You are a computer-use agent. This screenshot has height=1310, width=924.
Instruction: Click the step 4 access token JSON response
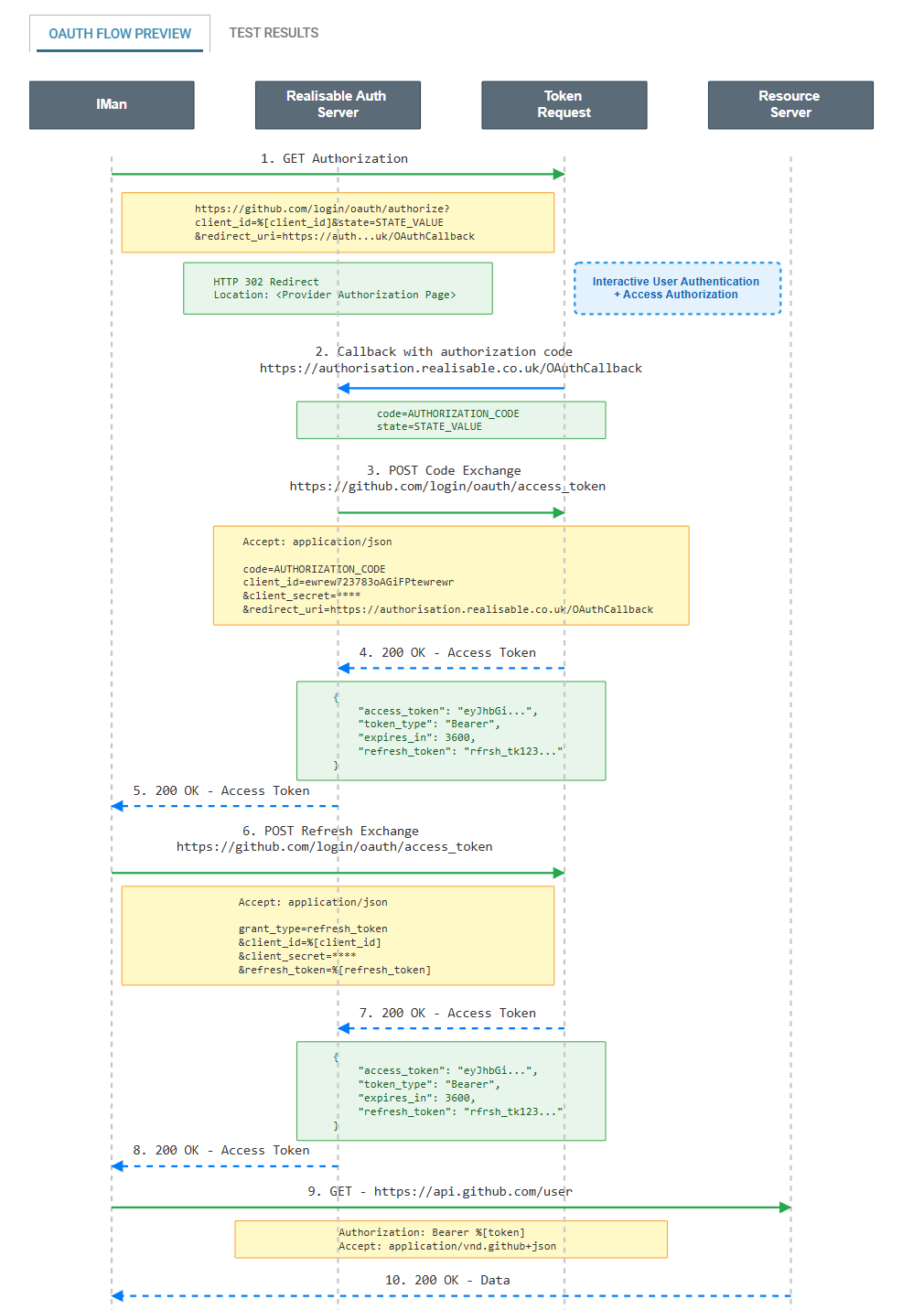click(x=450, y=731)
